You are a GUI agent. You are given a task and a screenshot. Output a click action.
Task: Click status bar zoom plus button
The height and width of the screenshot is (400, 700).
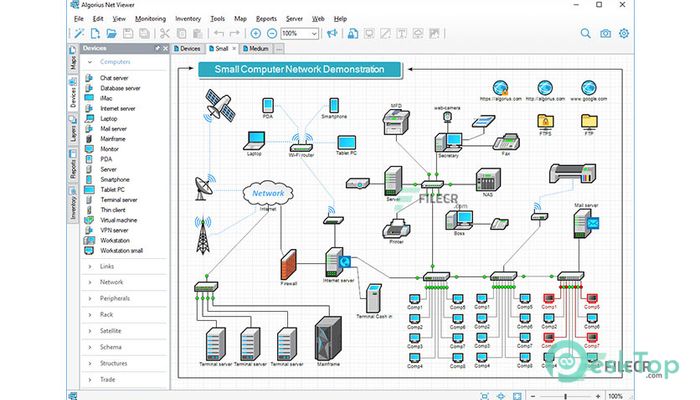tap(598, 396)
